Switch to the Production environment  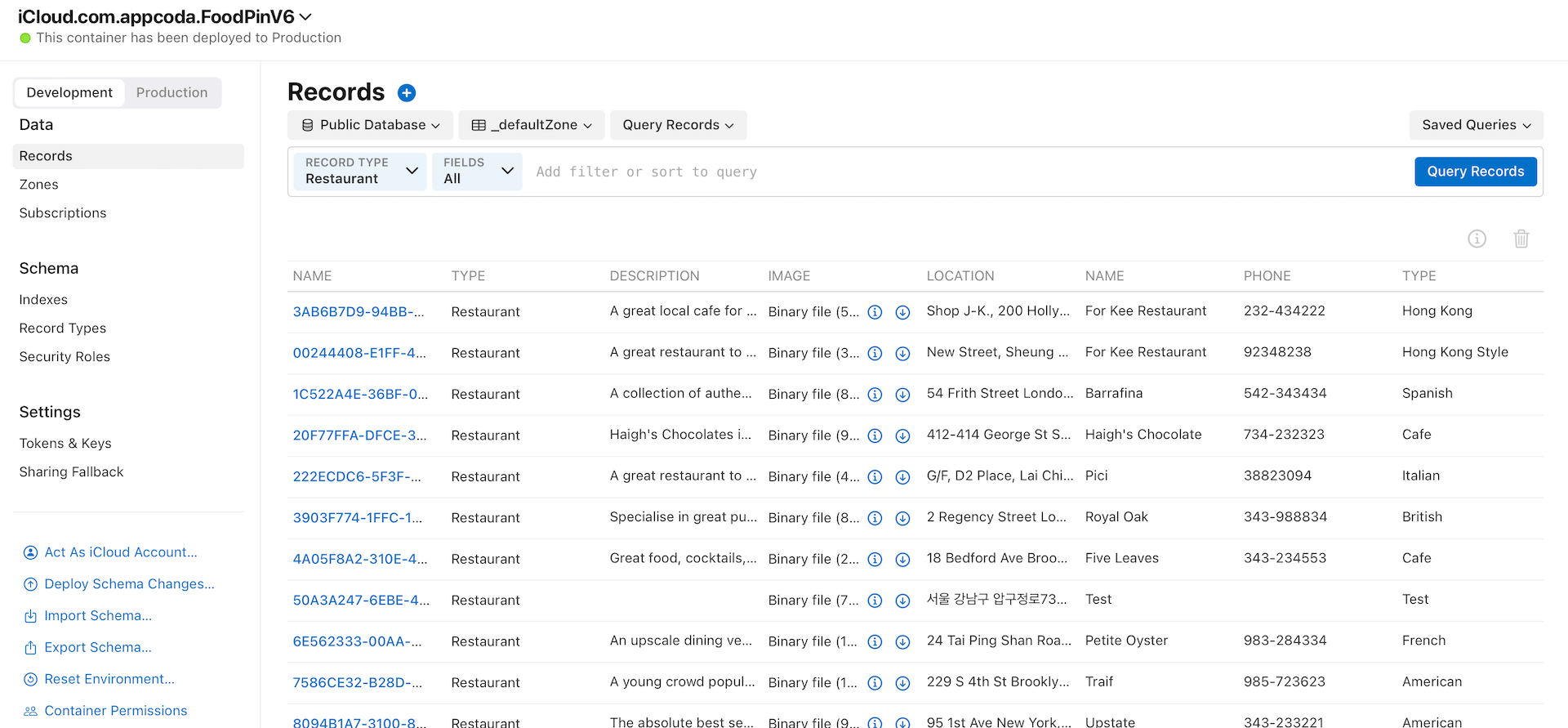(x=171, y=93)
